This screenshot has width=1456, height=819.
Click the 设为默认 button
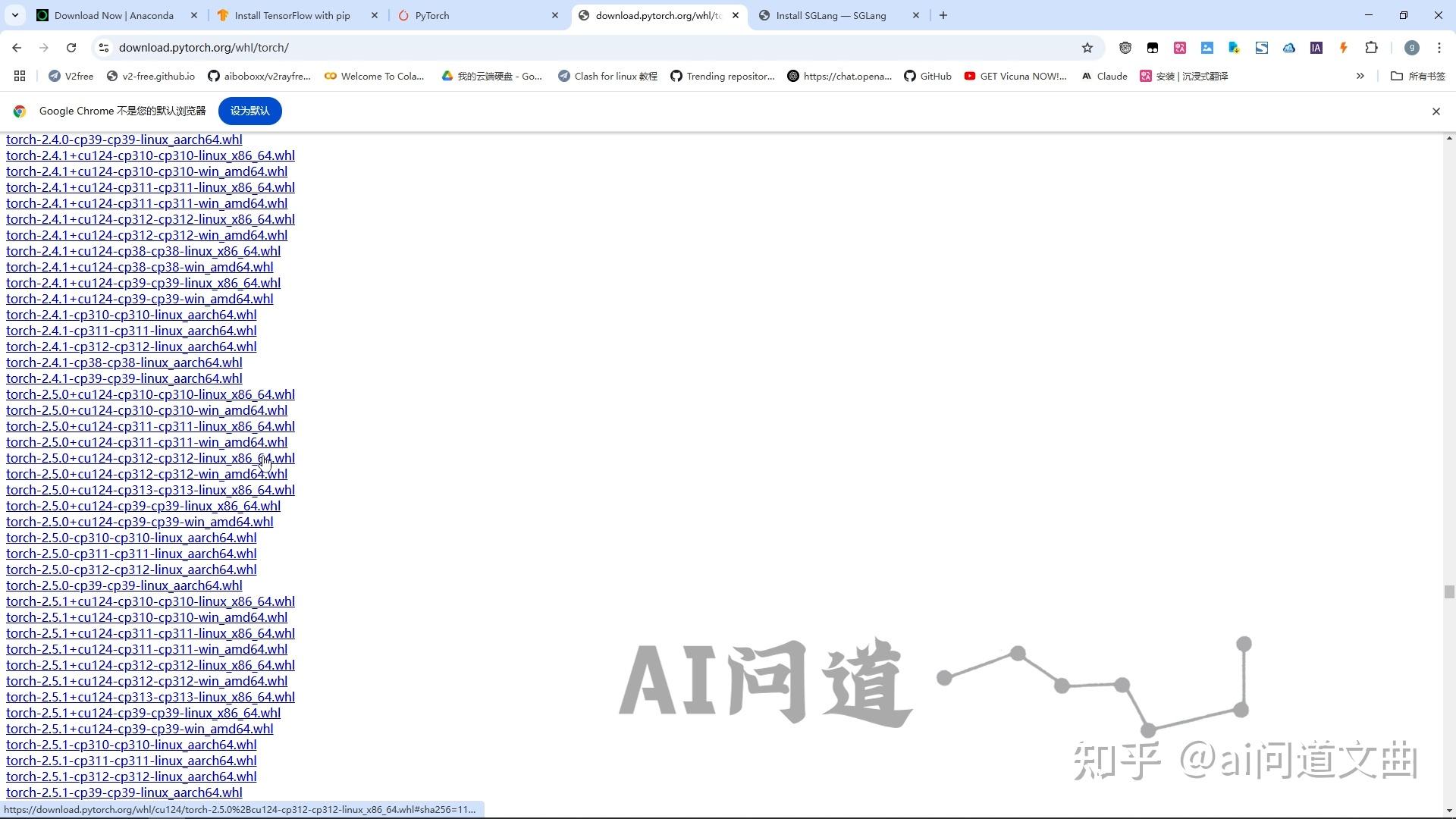pos(249,111)
